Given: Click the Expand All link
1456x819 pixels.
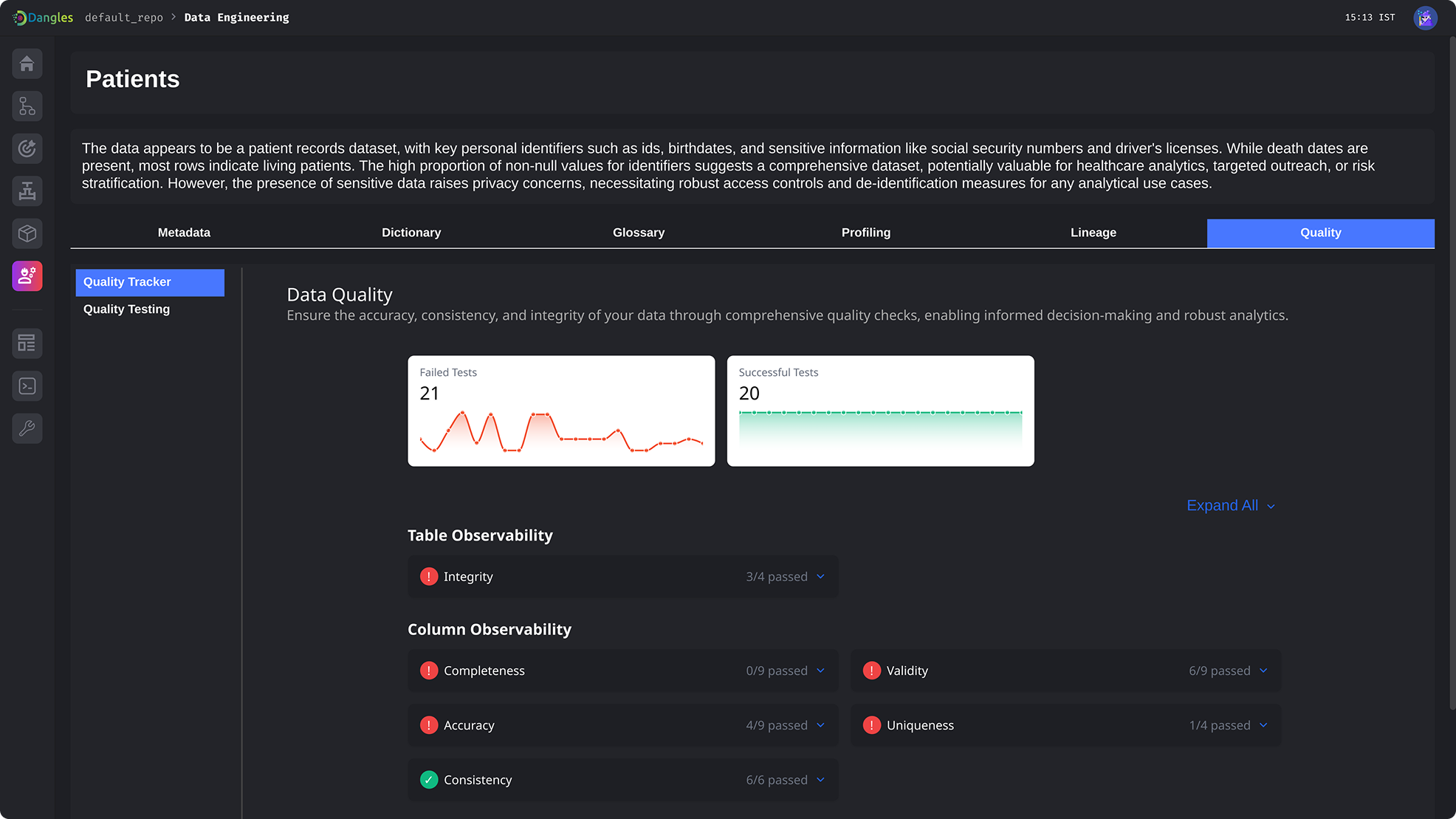Looking at the screenshot, I should [1231, 506].
